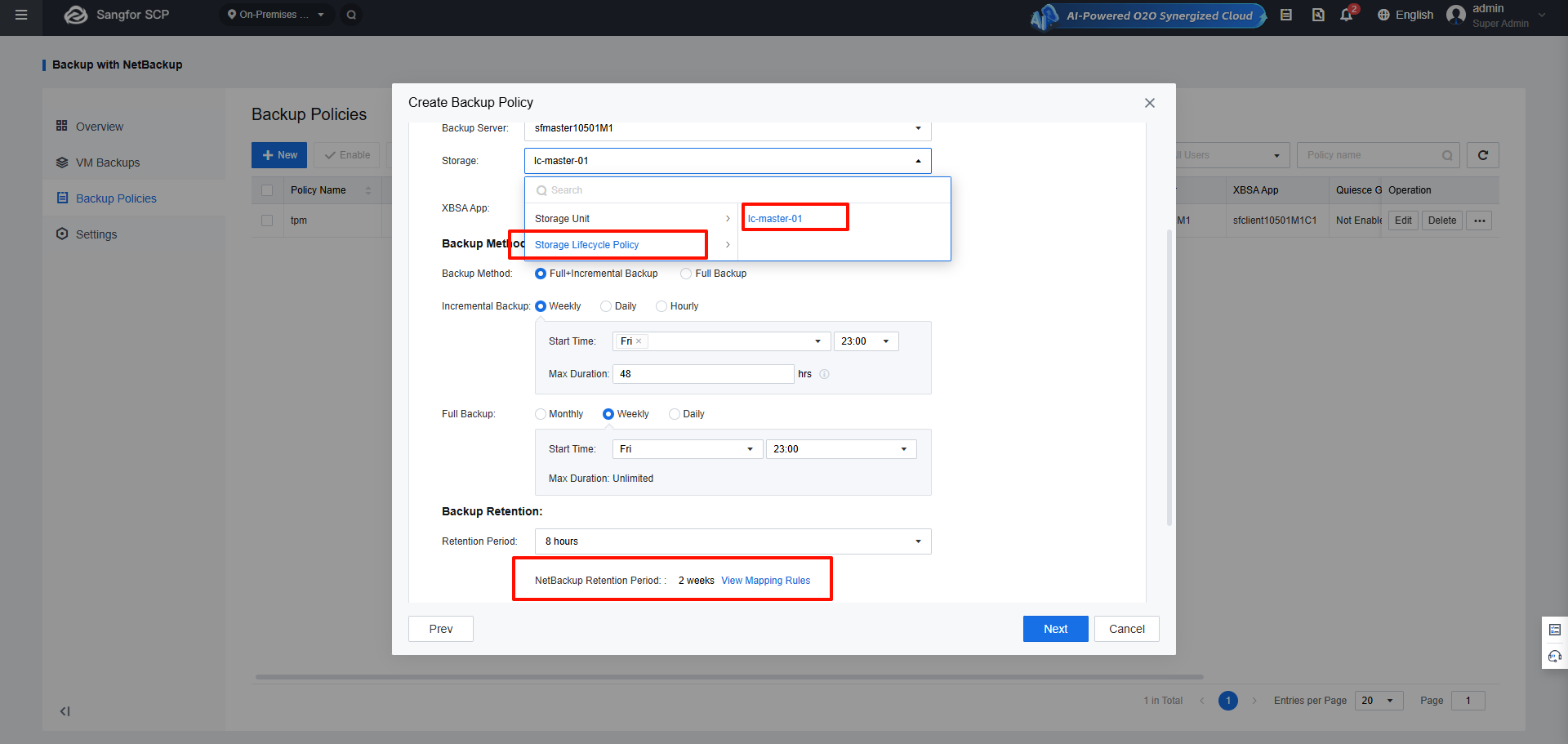Open Settings in the sidebar

coord(96,234)
